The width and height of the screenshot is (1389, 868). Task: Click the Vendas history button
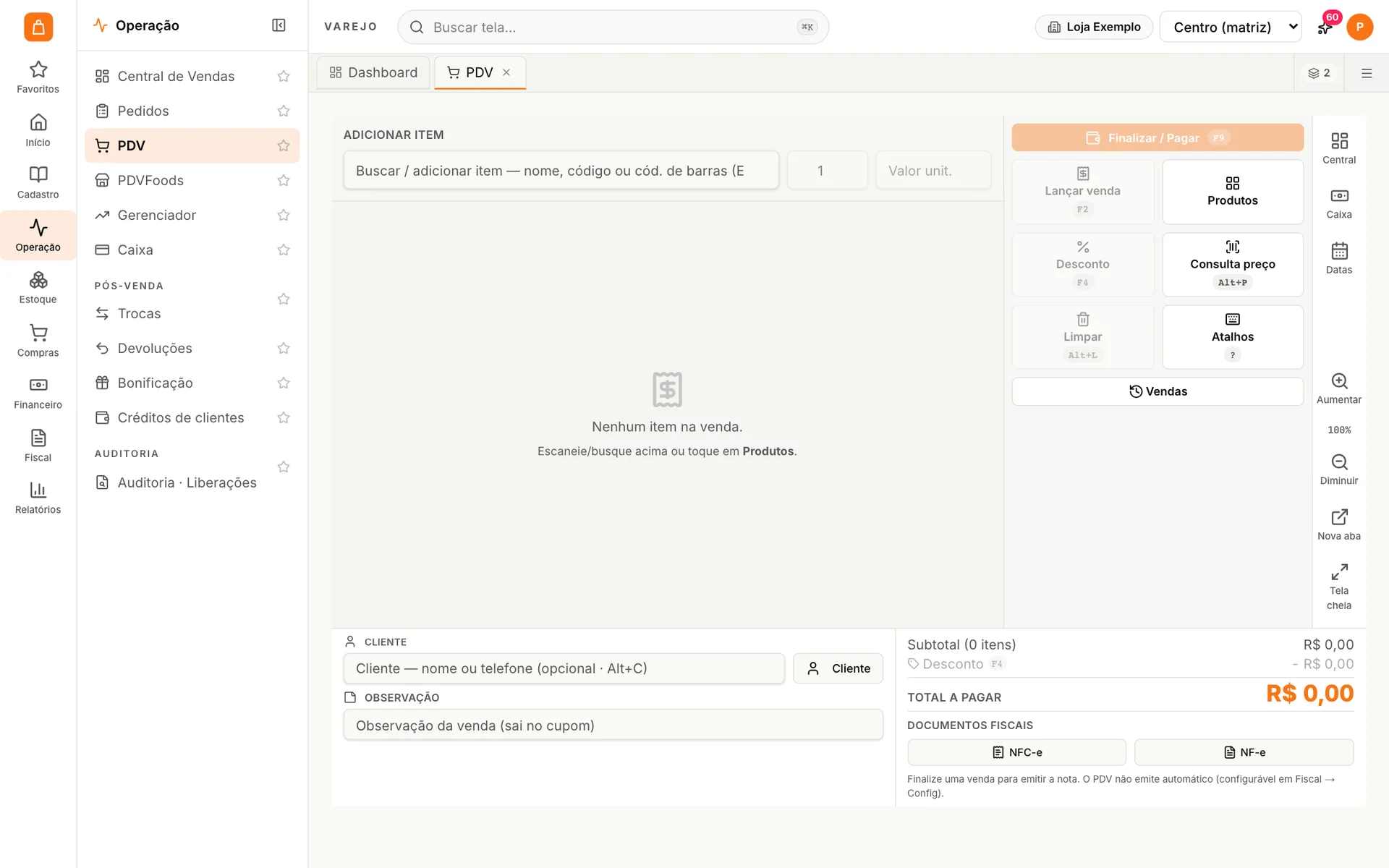tap(1157, 391)
